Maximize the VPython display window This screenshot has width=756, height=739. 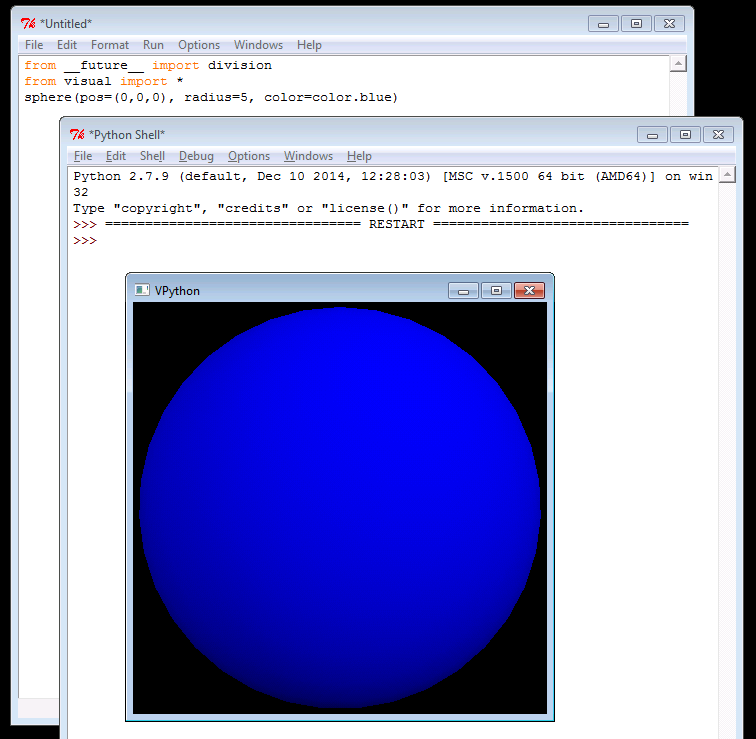[496, 290]
